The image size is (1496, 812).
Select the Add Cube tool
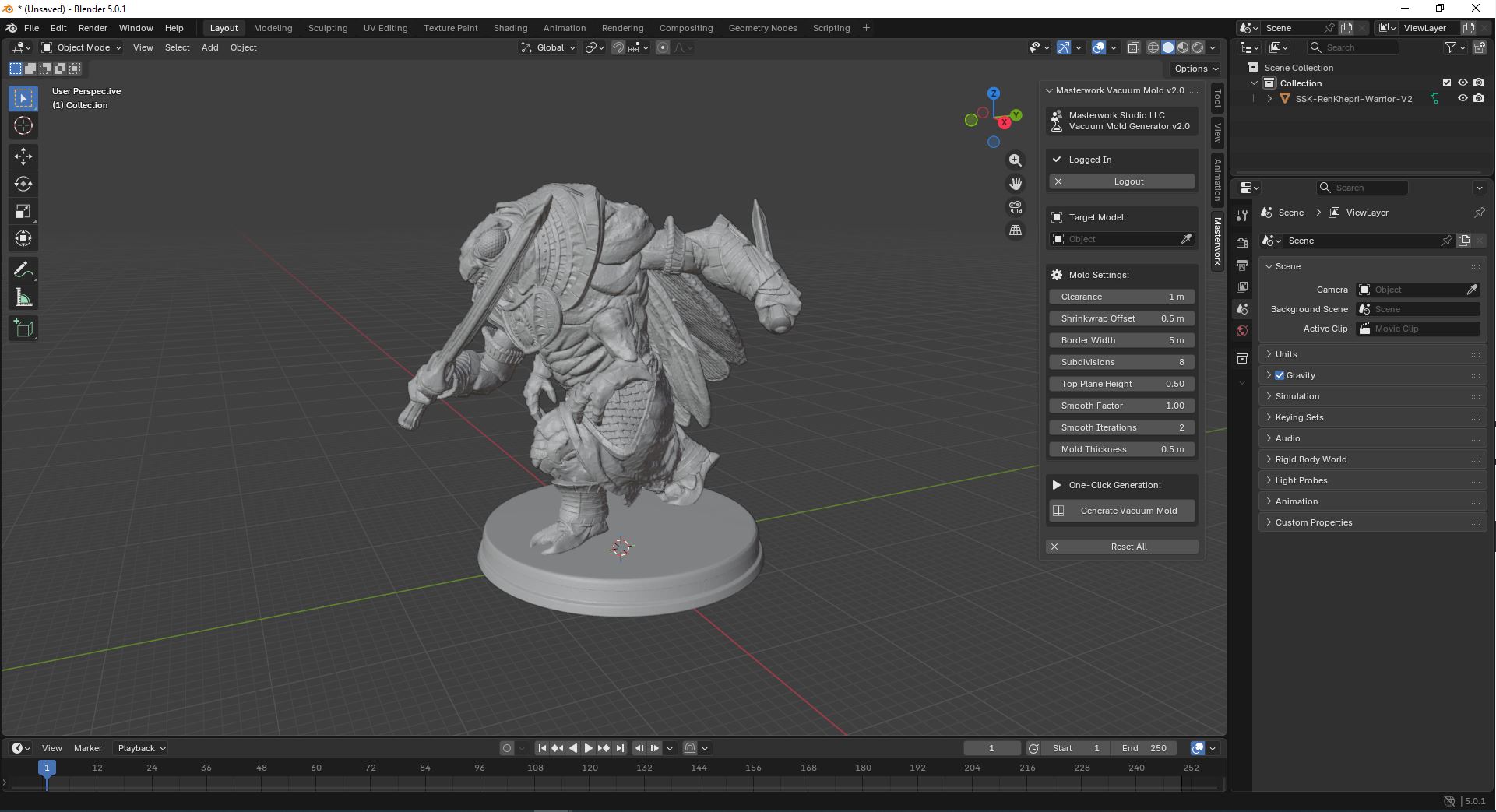(23, 329)
